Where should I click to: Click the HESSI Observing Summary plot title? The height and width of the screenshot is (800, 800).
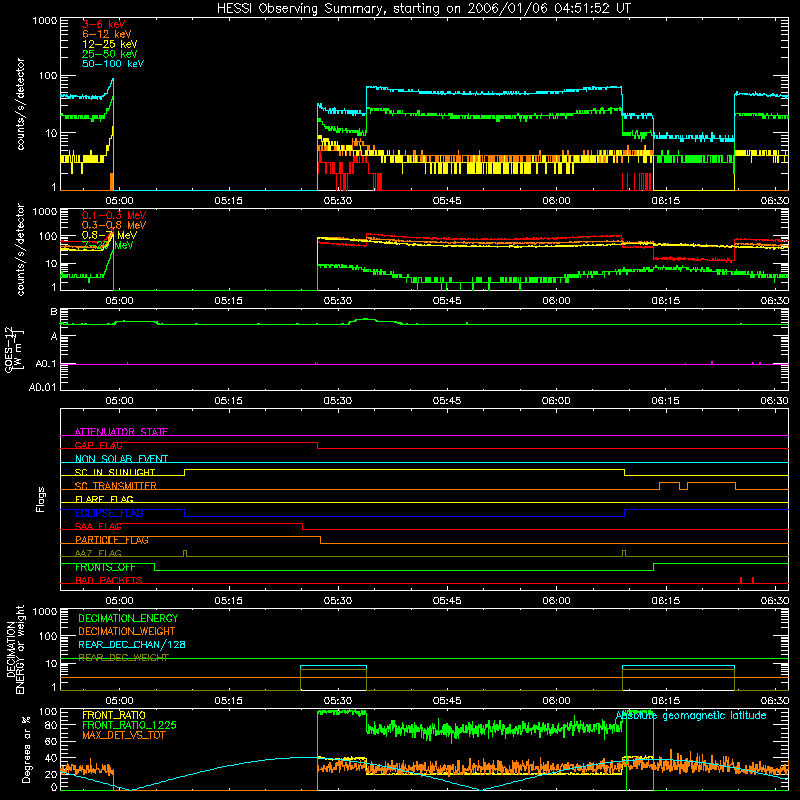[424, 9]
